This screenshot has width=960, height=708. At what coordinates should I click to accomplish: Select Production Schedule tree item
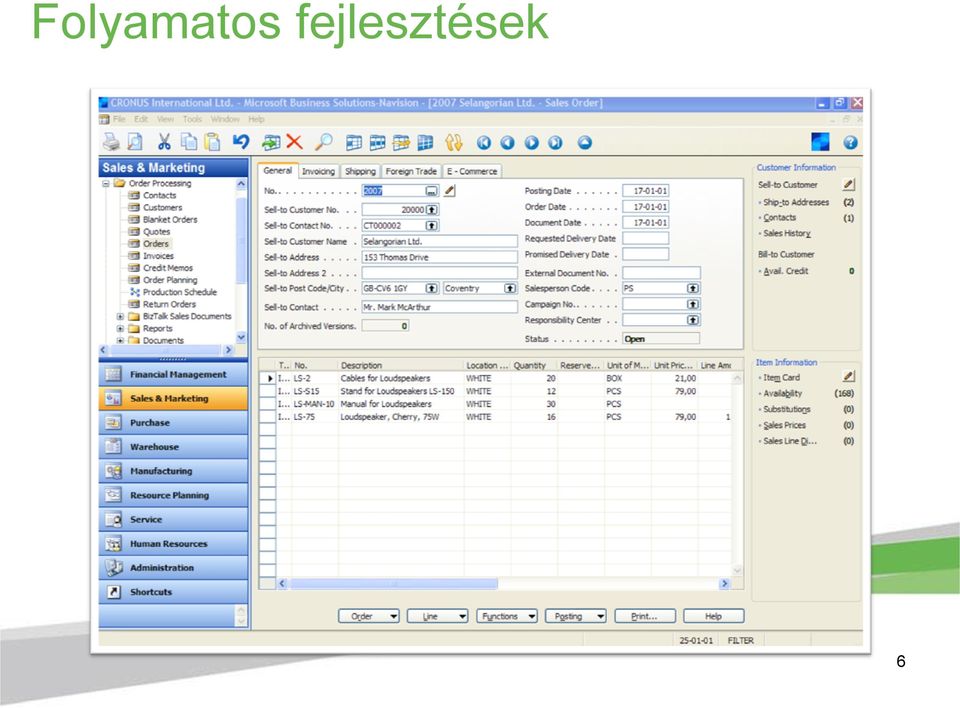pos(179,292)
